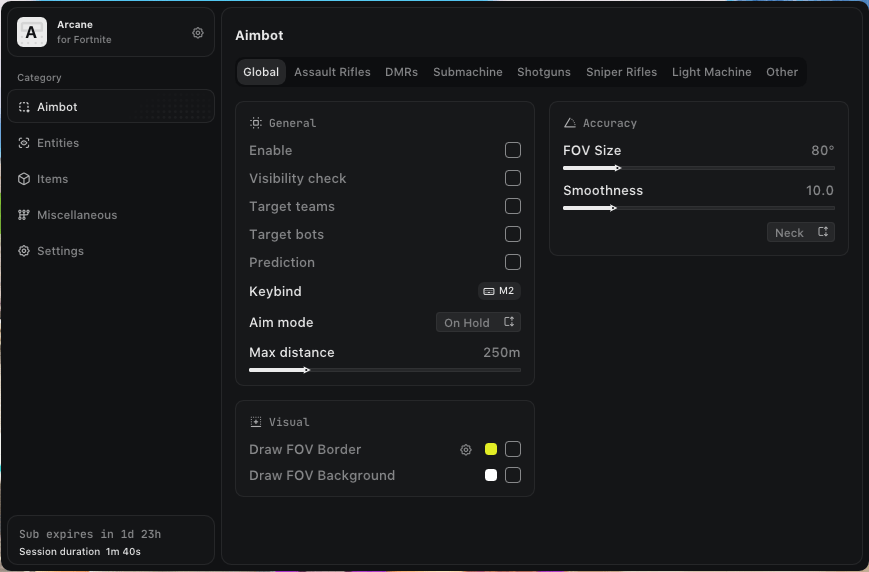The image size is (869, 572).
Task: Click the Arcane logo icon
Action: click(x=32, y=33)
